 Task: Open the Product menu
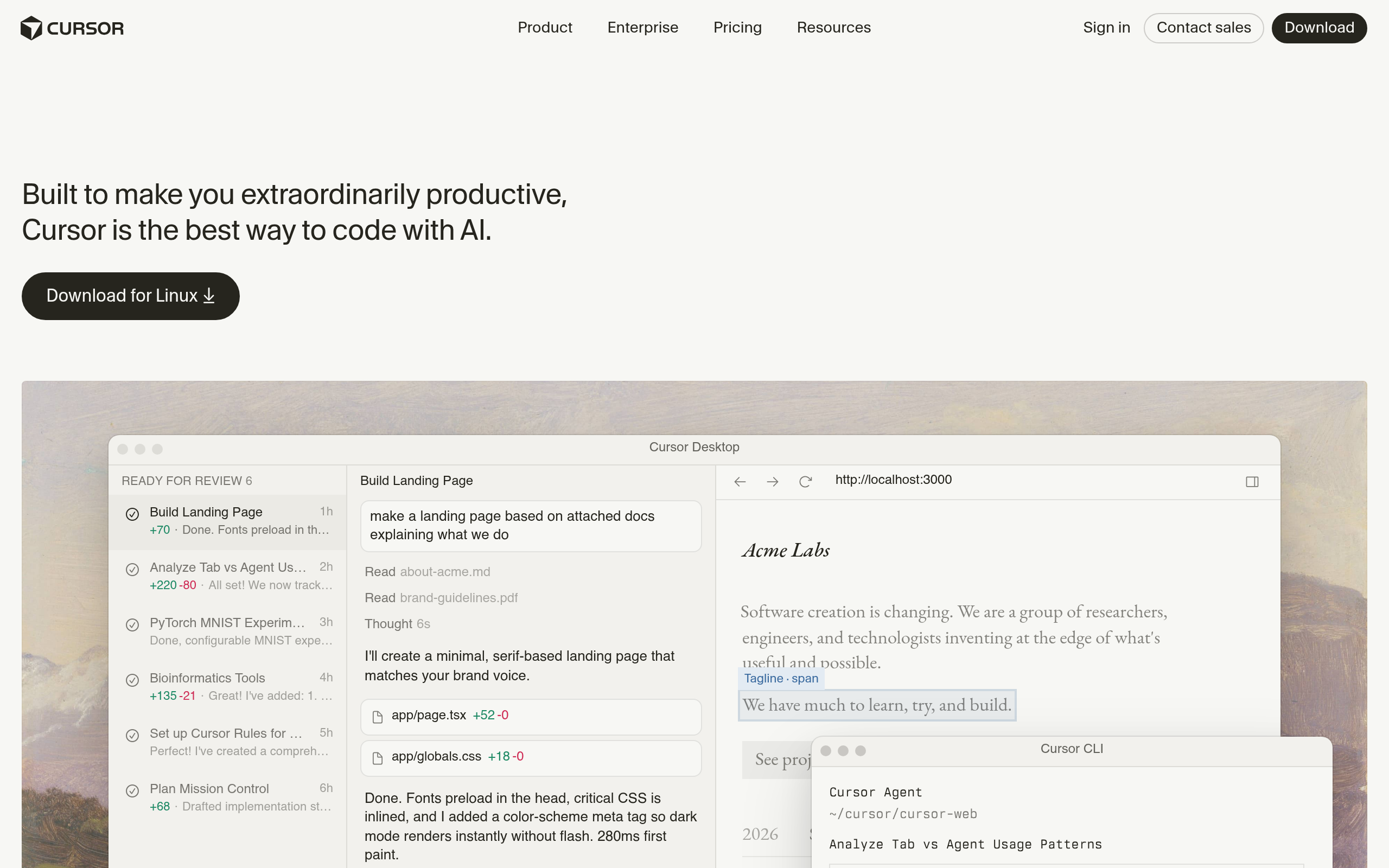(545, 28)
